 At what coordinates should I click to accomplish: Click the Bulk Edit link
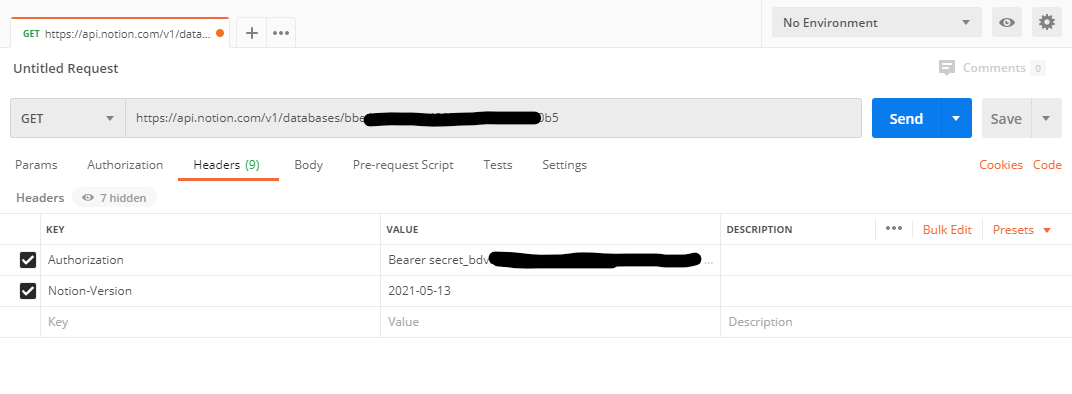click(947, 230)
